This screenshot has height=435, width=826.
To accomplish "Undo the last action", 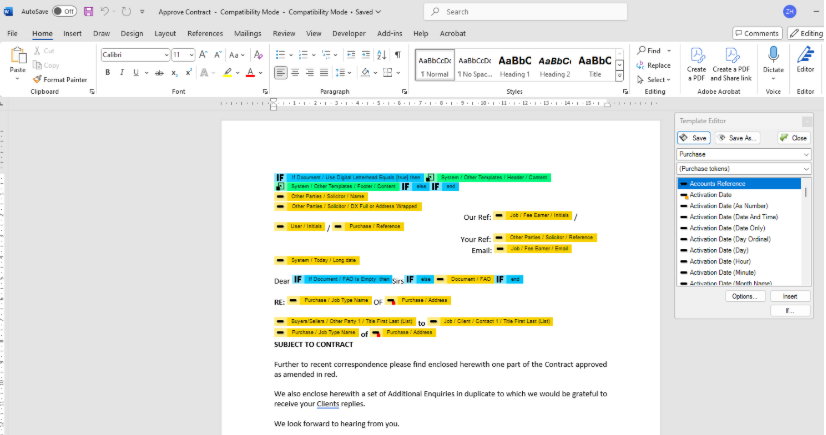I will coord(105,11).
